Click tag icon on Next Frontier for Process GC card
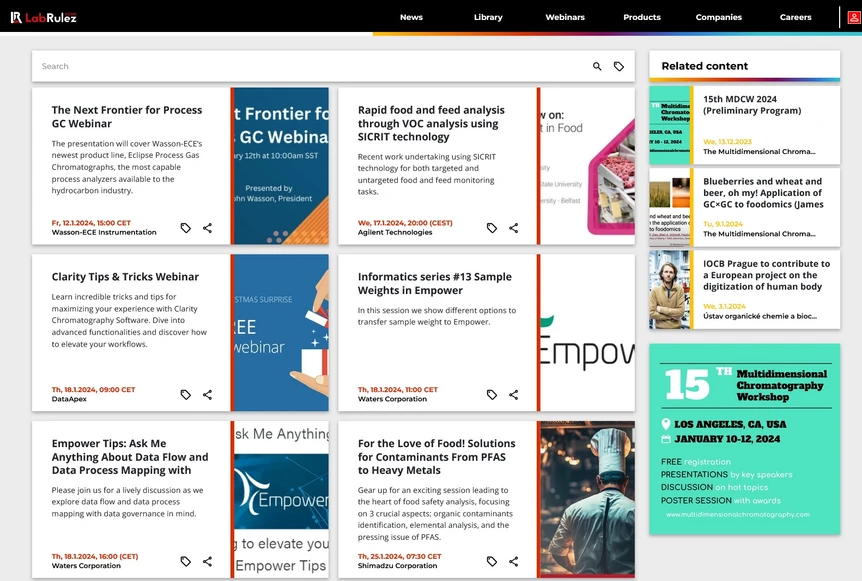Image resolution: width=862 pixels, height=581 pixels. [x=186, y=228]
